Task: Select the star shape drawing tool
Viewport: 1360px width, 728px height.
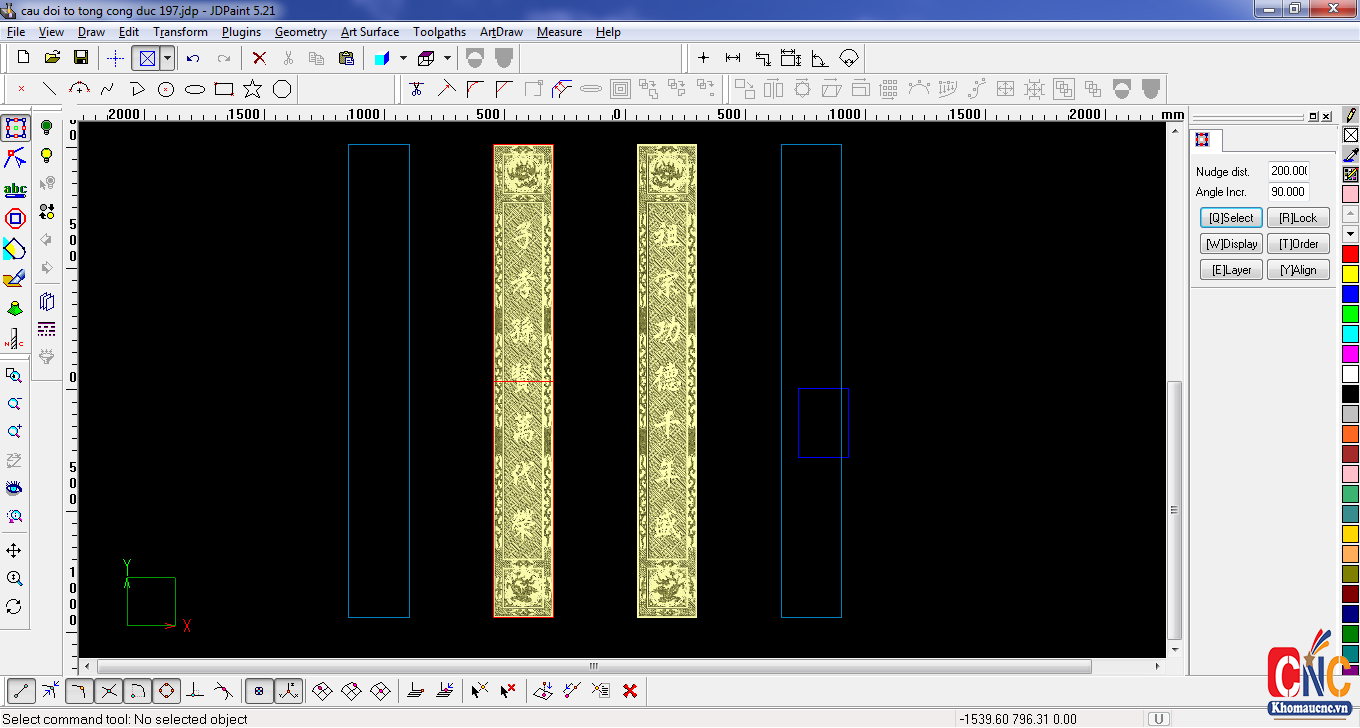Action: click(x=252, y=89)
